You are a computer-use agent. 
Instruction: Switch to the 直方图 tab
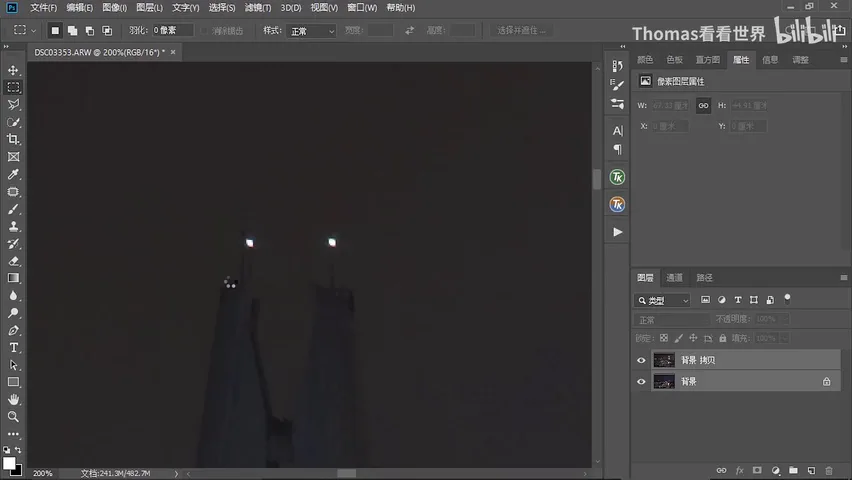(x=707, y=60)
